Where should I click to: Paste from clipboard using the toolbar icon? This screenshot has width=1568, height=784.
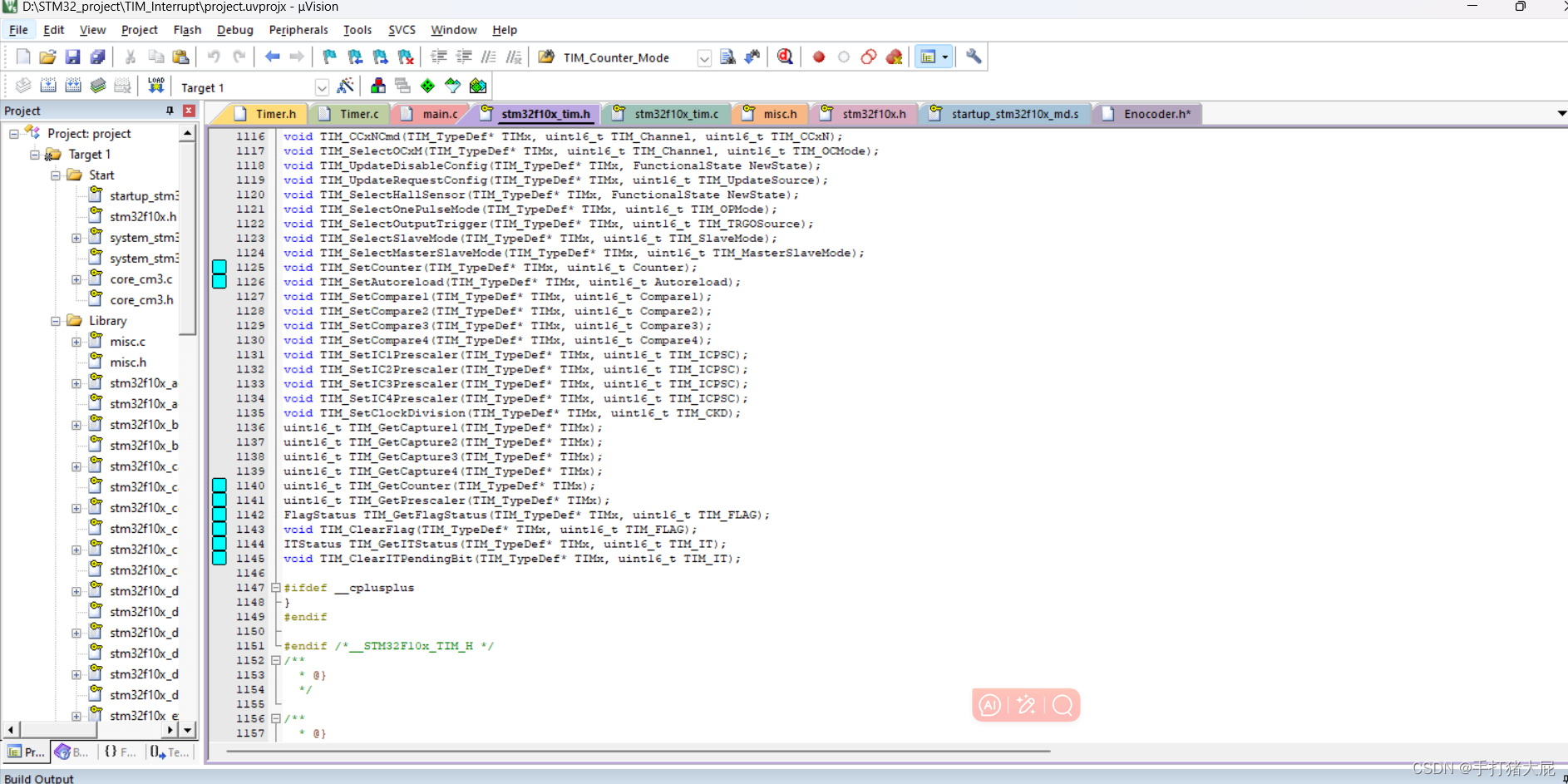[180, 57]
